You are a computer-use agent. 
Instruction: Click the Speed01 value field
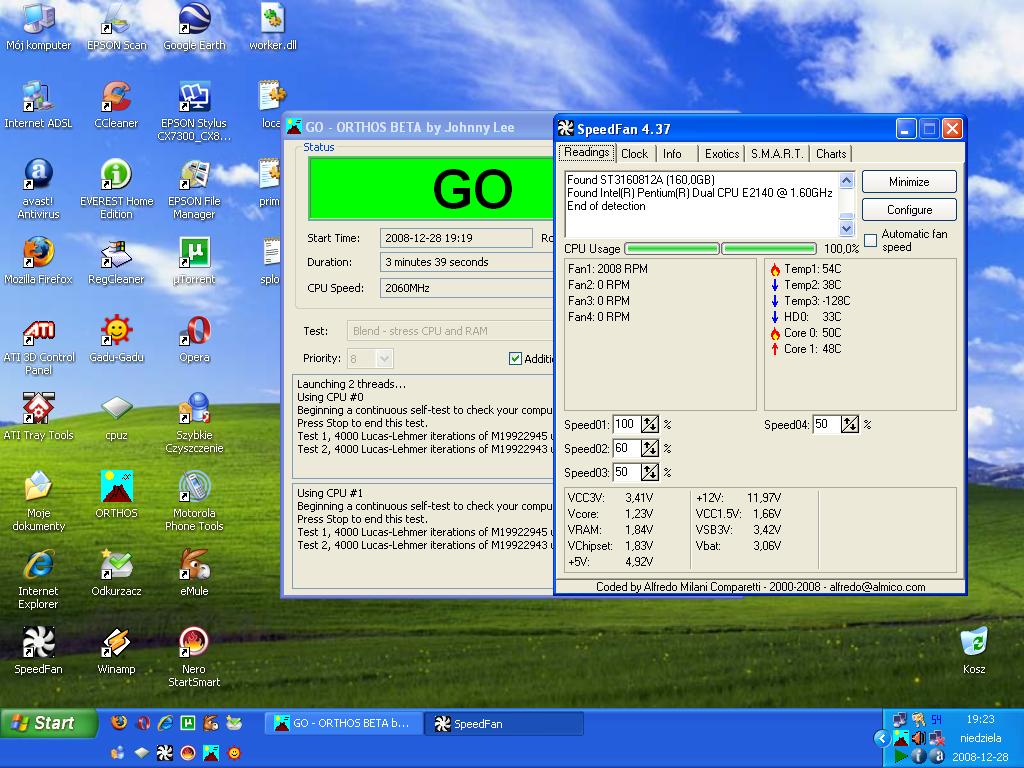point(626,424)
